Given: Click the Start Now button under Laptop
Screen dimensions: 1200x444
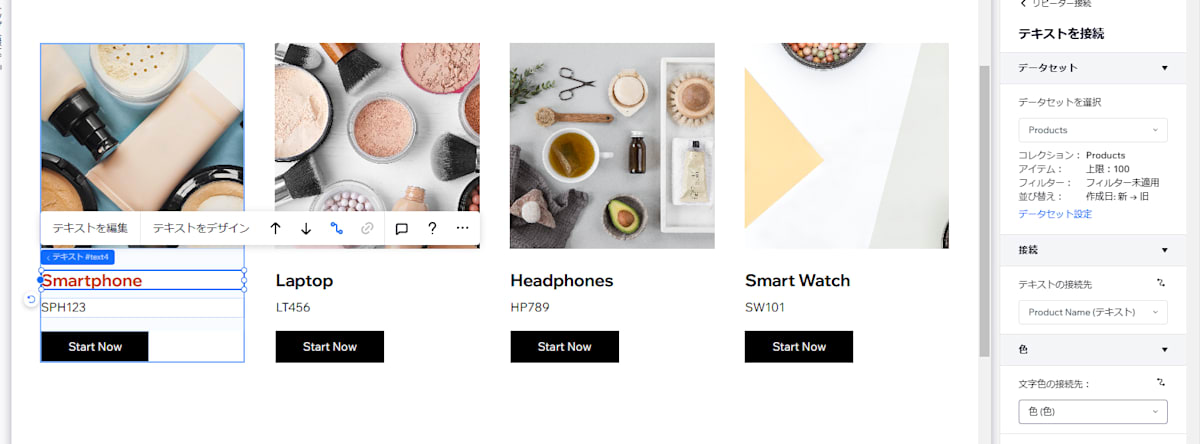Looking at the screenshot, I should tap(330, 346).
